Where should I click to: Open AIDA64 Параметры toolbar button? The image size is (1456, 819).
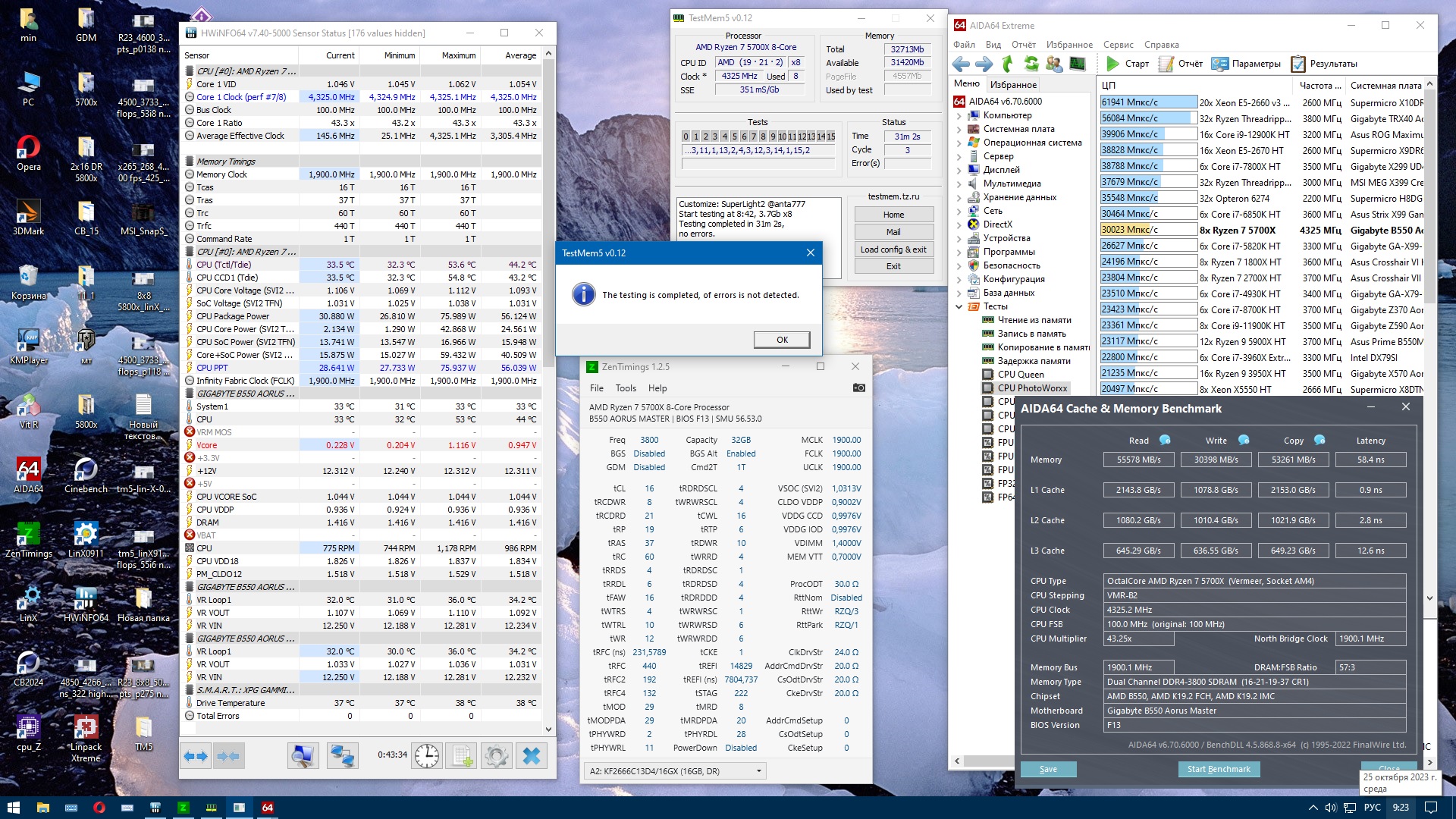[1246, 64]
